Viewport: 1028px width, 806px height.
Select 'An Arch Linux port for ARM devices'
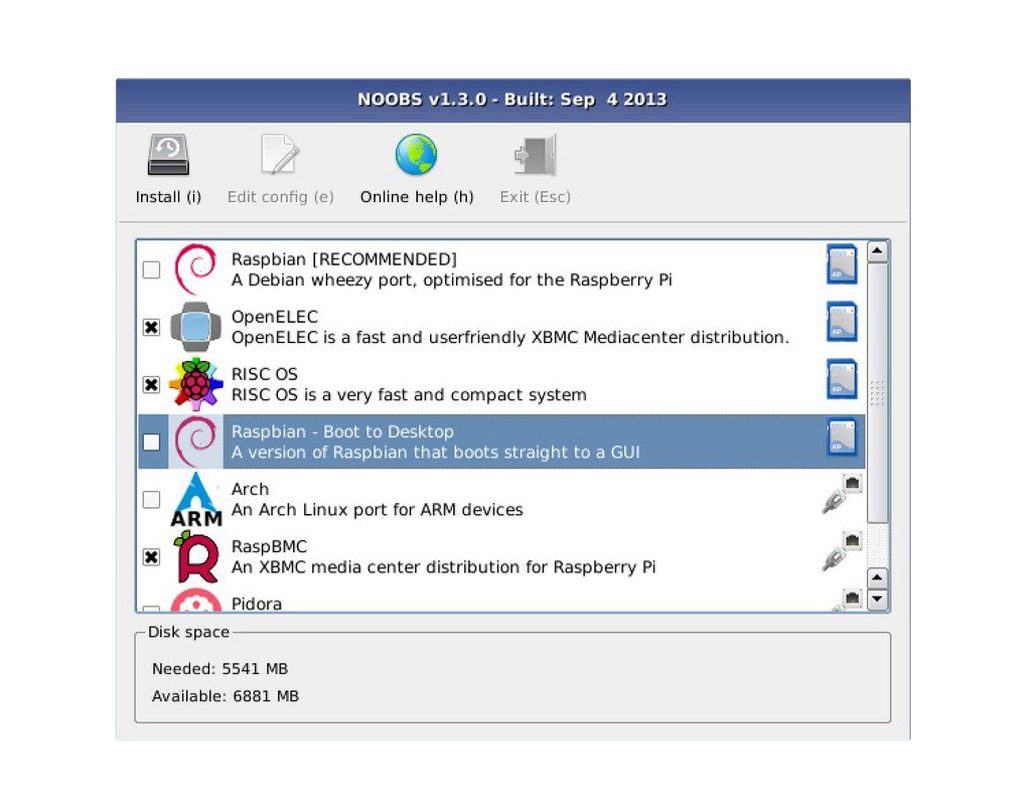tap(377, 510)
